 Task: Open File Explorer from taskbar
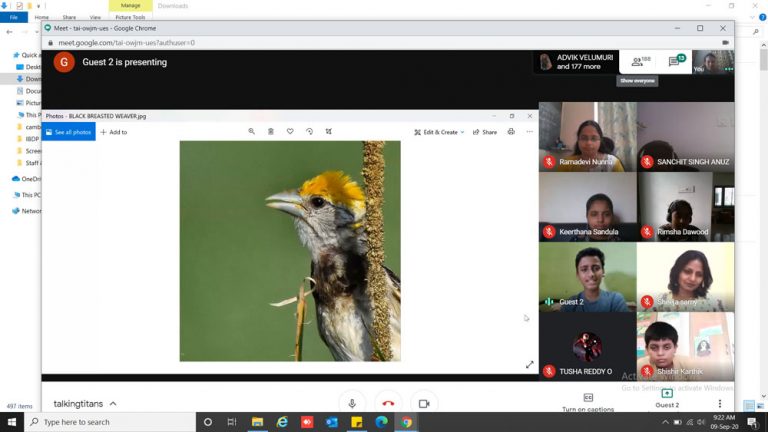click(257, 422)
